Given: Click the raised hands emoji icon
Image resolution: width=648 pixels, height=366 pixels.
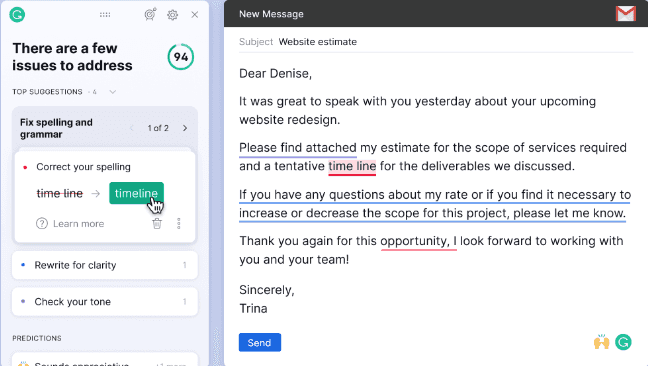Looking at the screenshot, I should pos(601,342).
